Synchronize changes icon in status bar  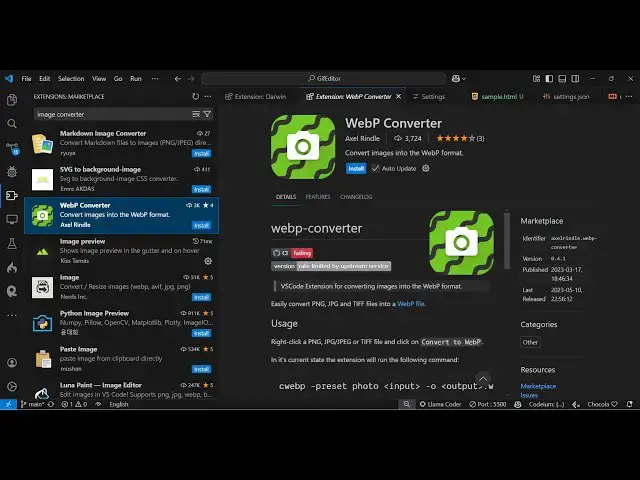(51, 404)
